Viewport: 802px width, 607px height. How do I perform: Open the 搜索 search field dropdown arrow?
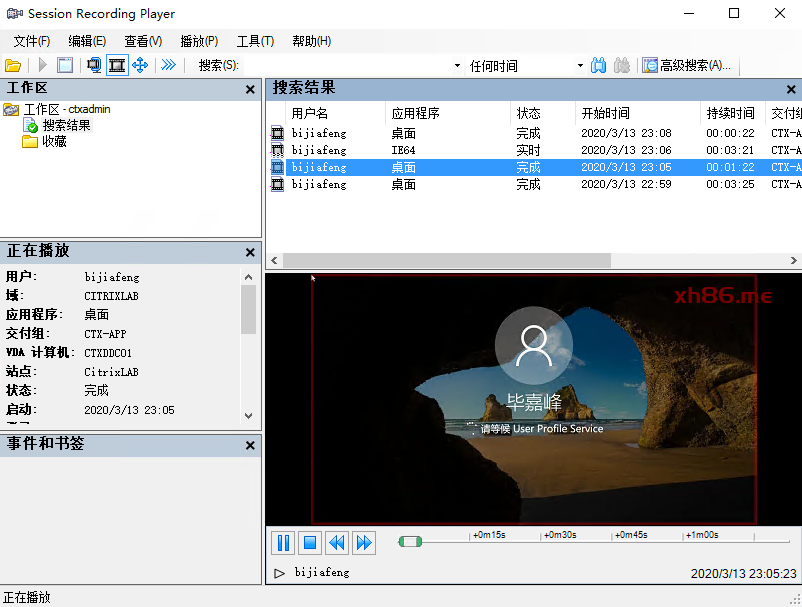[x=456, y=66]
